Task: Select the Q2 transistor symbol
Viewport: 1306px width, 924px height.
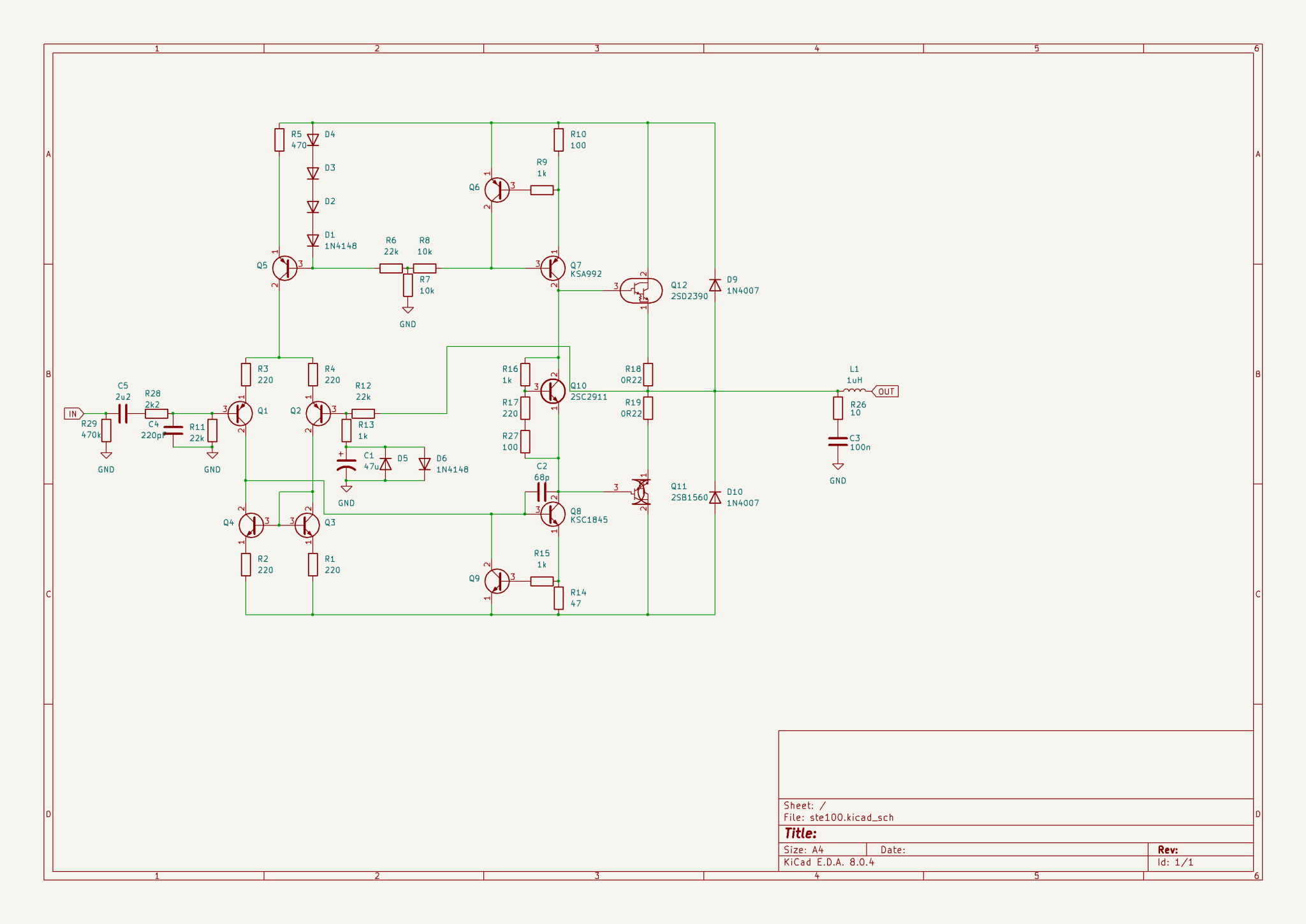Action: pos(318,414)
